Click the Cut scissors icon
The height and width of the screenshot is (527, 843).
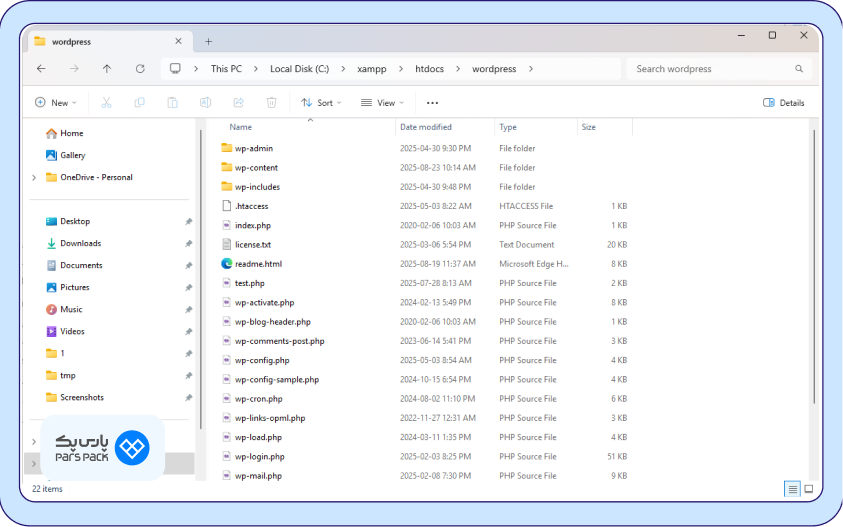click(106, 103)
